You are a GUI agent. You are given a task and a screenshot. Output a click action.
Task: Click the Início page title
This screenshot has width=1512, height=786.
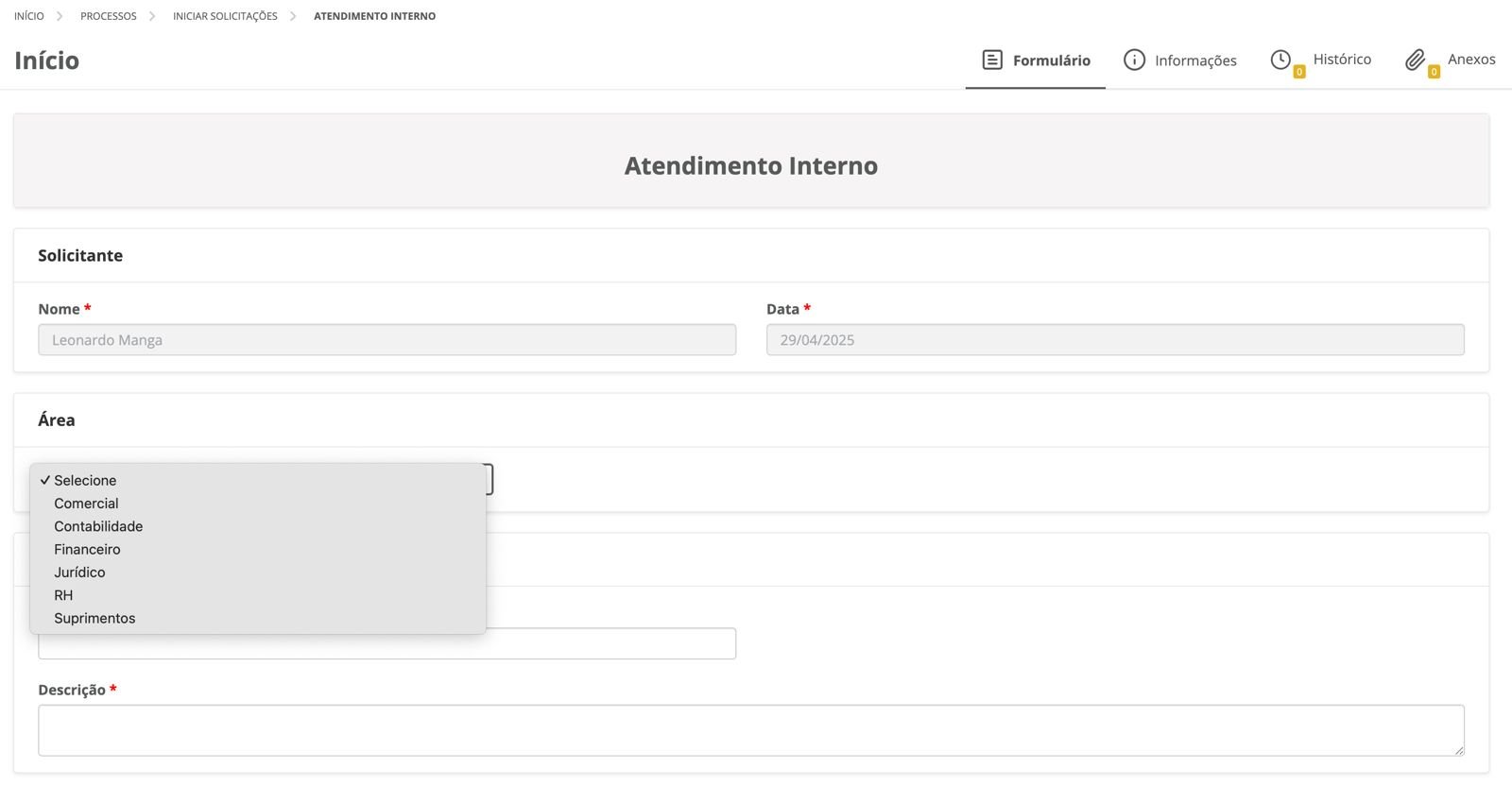click(x=47, y=60)
